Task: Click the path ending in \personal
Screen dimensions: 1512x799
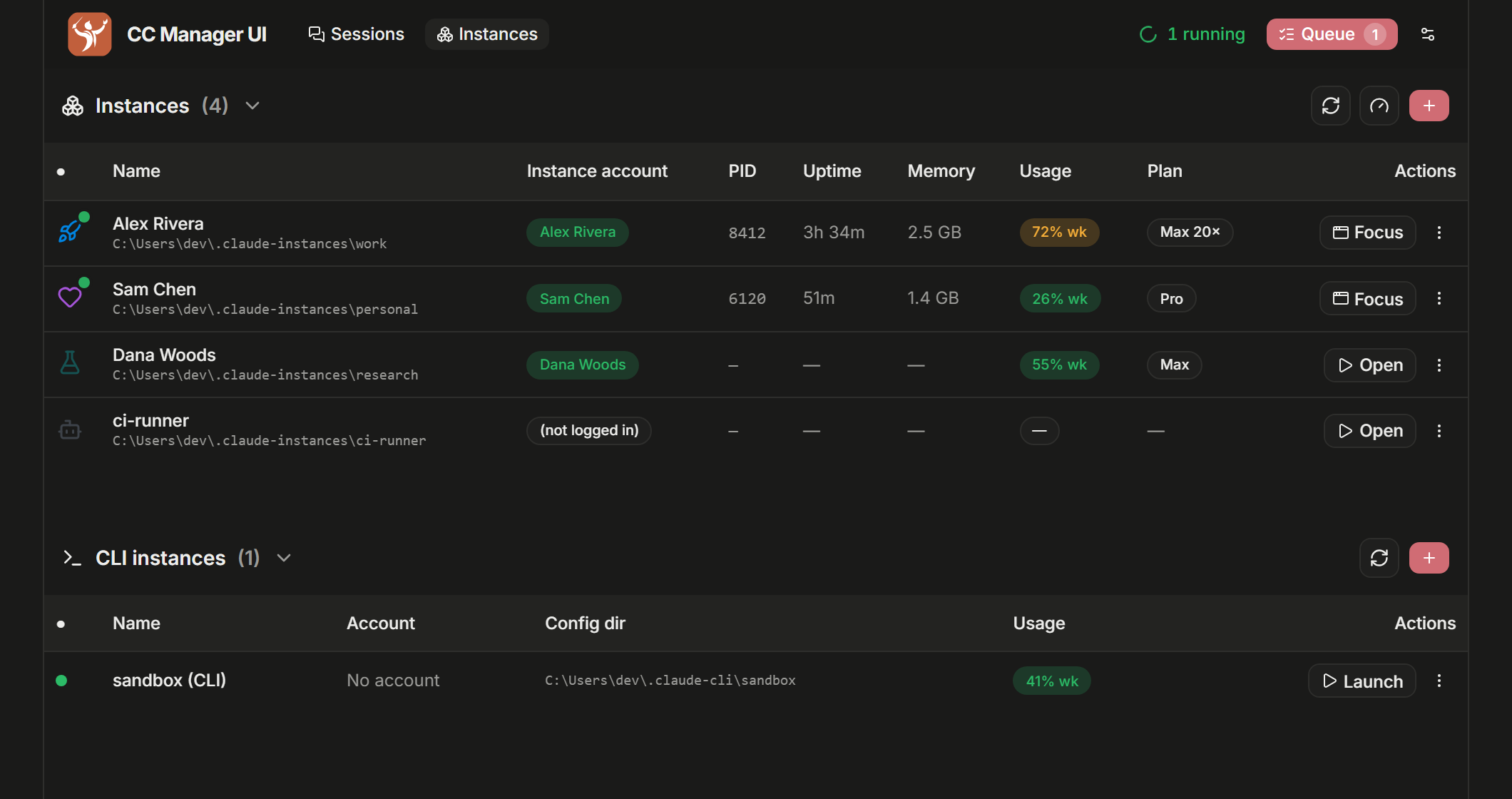Action: coord(265,310)
